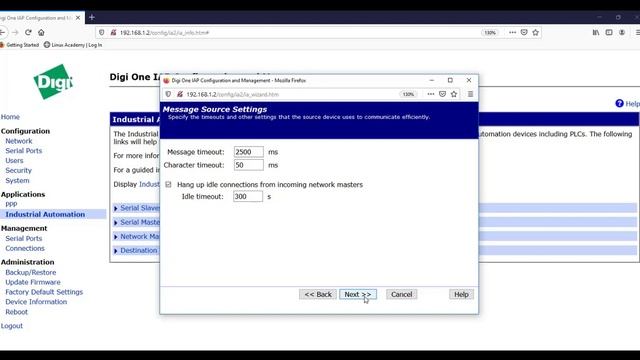
Task: Open Management Serial Ports link
Action: (x=24, y=238)
